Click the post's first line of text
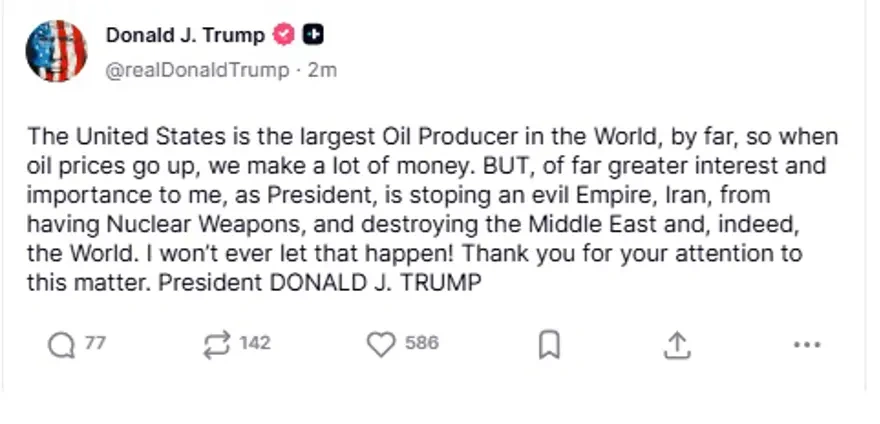The image size is (880, 424). pyautogui.click(x=432, y=137)
